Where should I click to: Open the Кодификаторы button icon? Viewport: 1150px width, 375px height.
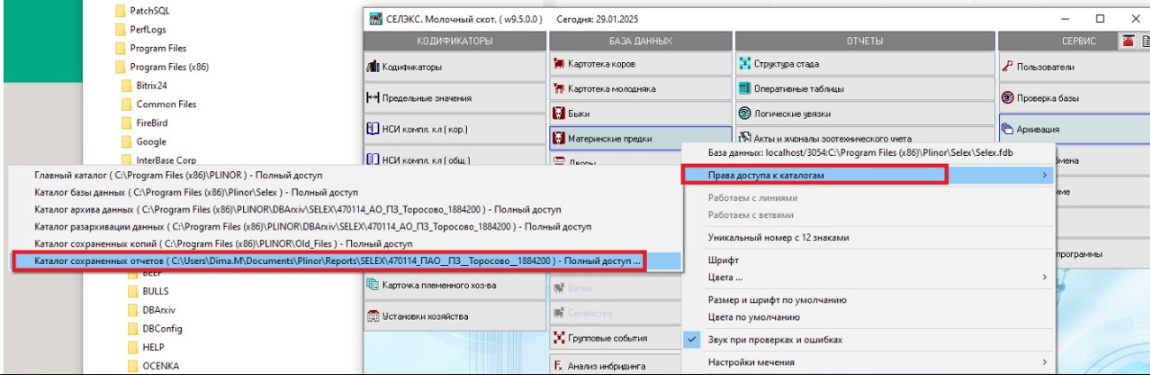(373, 67)
